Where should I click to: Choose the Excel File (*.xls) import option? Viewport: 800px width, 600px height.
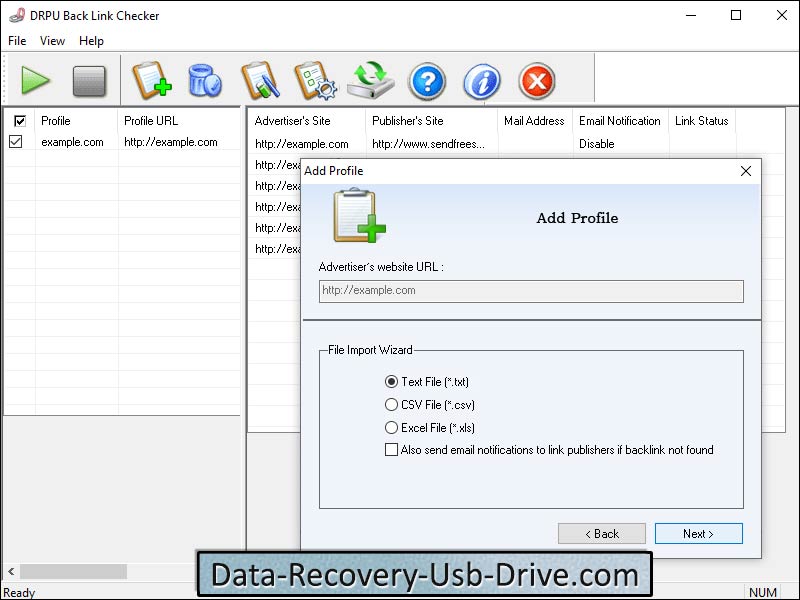[391, 428]
